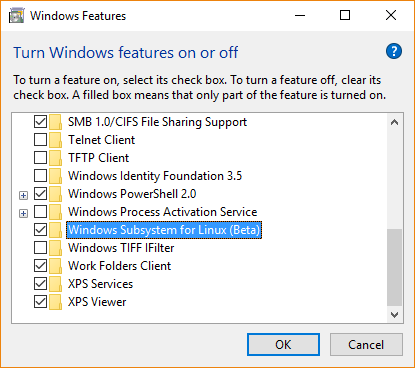Viewport: 415px width, 368px height.
Task: Uncheck Windows Subsystem for Linux (Beta)
Action: coord(40,229)
